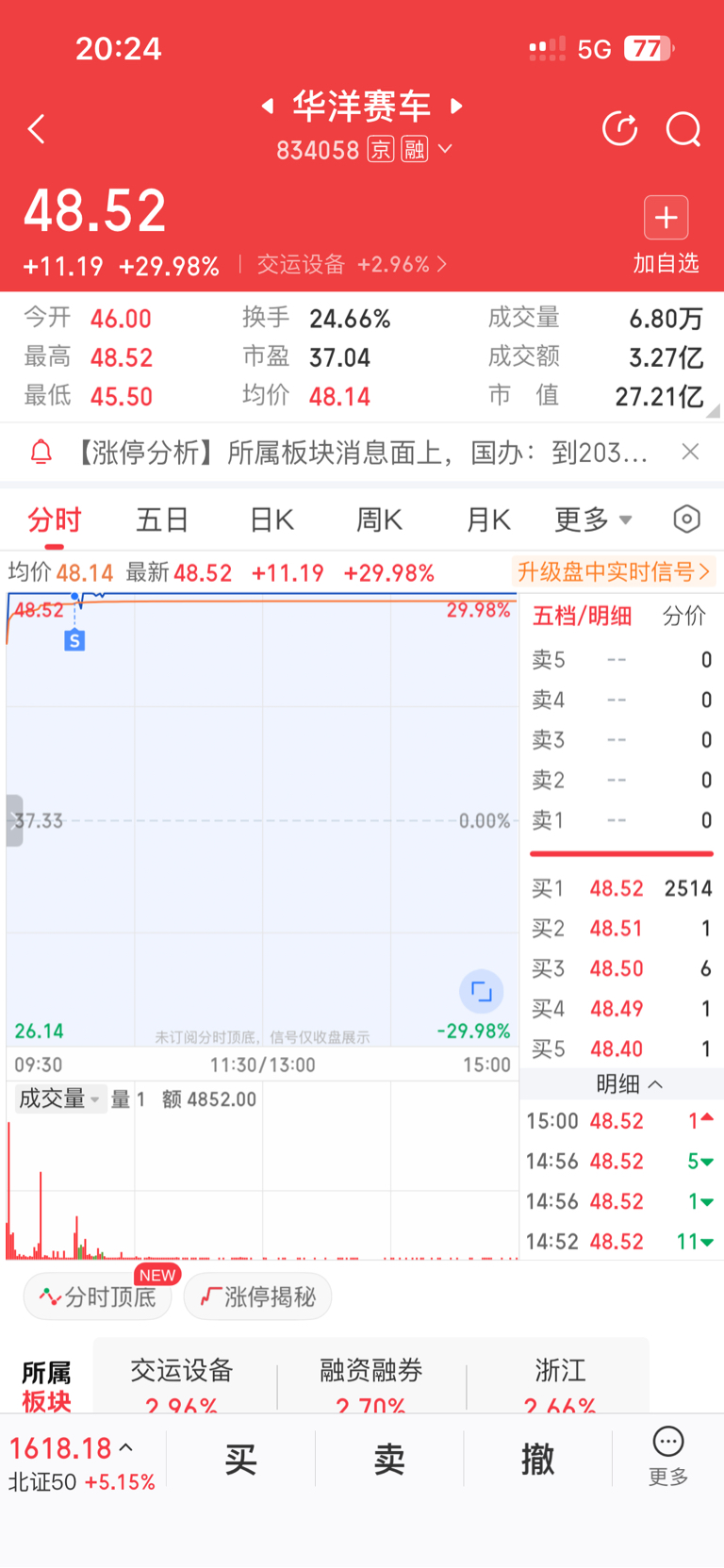The width and height of the screenshot is (724, 1568).
Task: Add stock to watchlist with plus icon
Action: (666, 218)
